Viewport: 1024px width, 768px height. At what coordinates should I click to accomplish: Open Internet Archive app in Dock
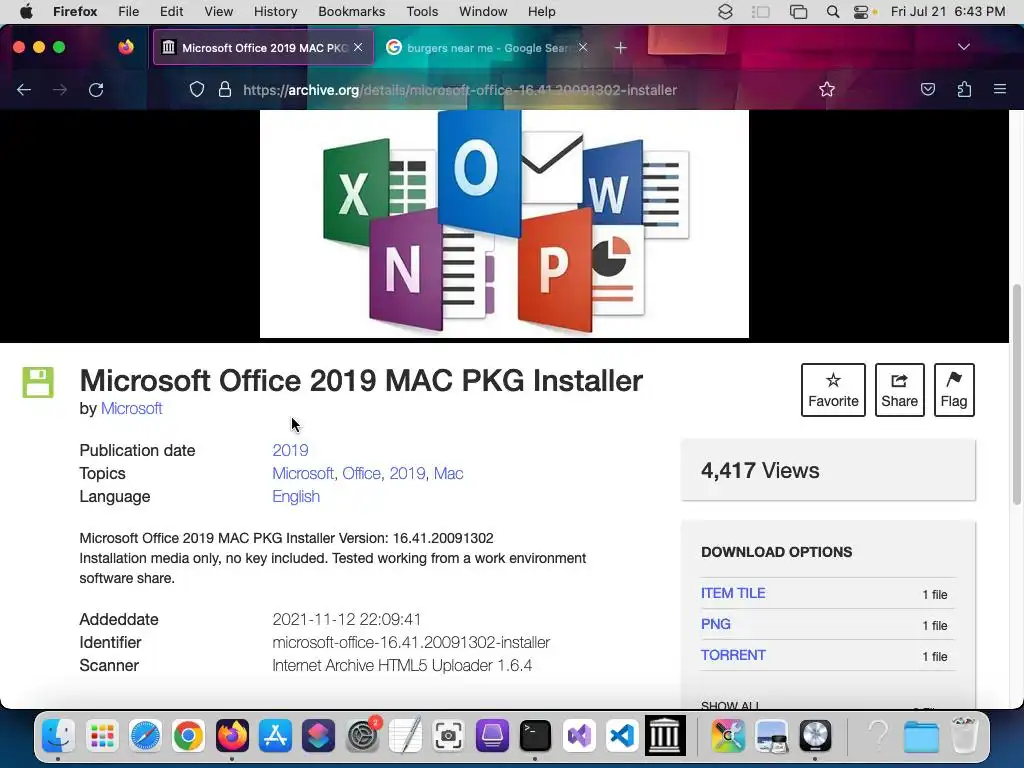click(665, 735)
